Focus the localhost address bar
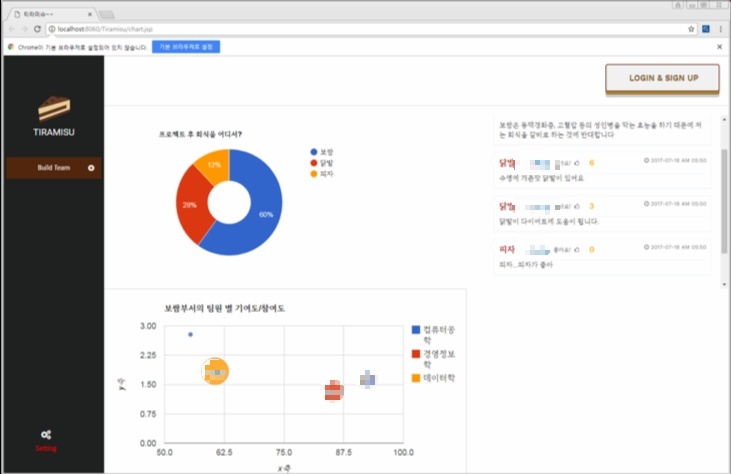The height and width of the screenshot is (474, 731). pyautogui.click(x=368, y=29)
